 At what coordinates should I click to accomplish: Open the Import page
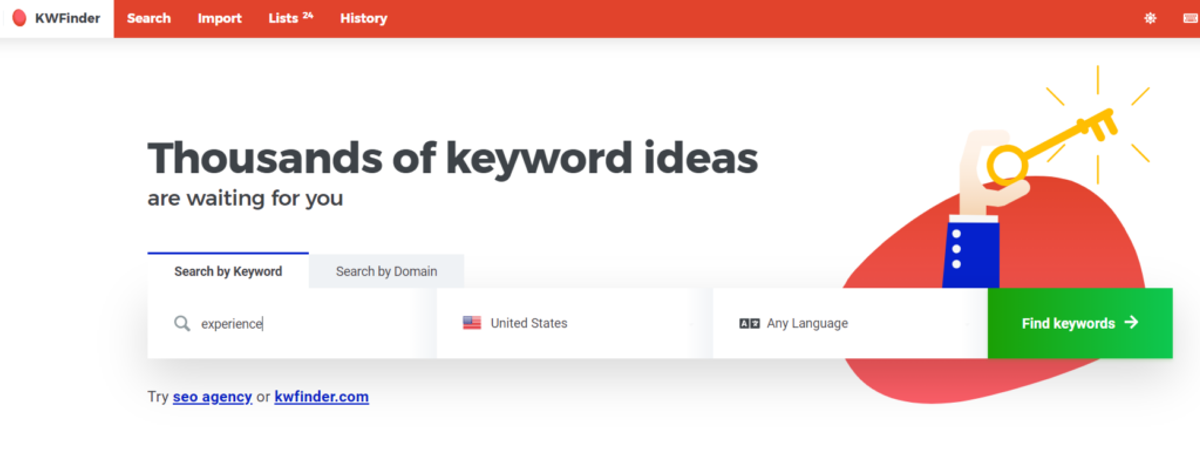[220, 18]
